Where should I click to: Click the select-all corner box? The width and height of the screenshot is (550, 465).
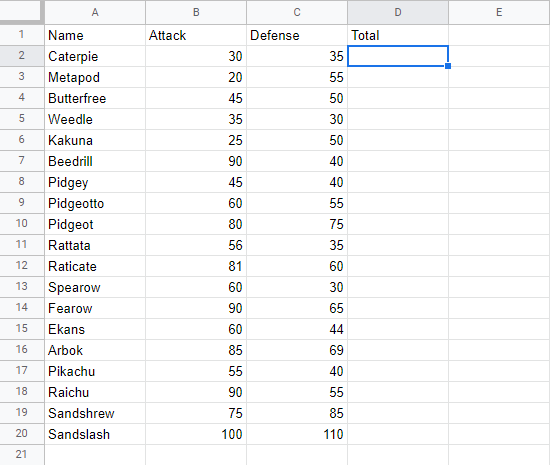[21, 12]
